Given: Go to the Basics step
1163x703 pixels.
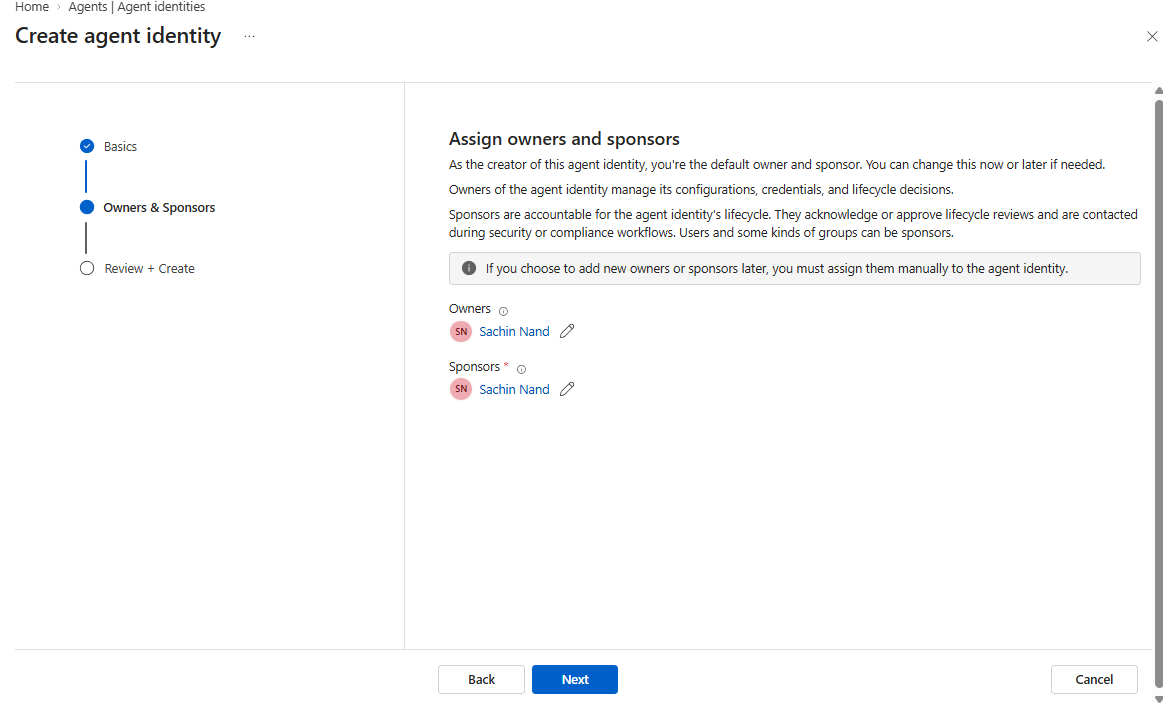Looking at the screenshot, I should click(108, 146).
